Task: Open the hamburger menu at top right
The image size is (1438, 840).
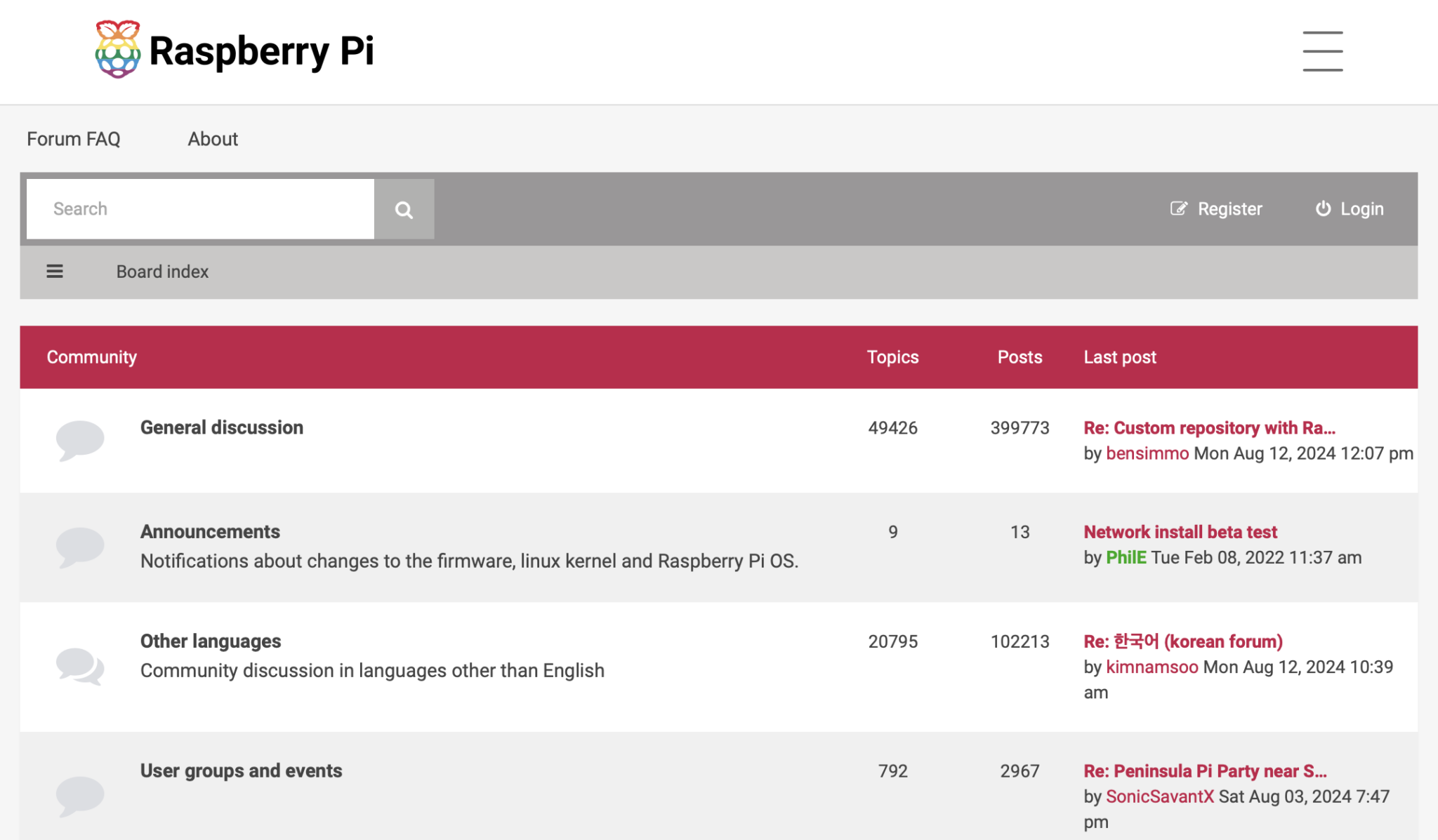Action: coord(1322,51)
